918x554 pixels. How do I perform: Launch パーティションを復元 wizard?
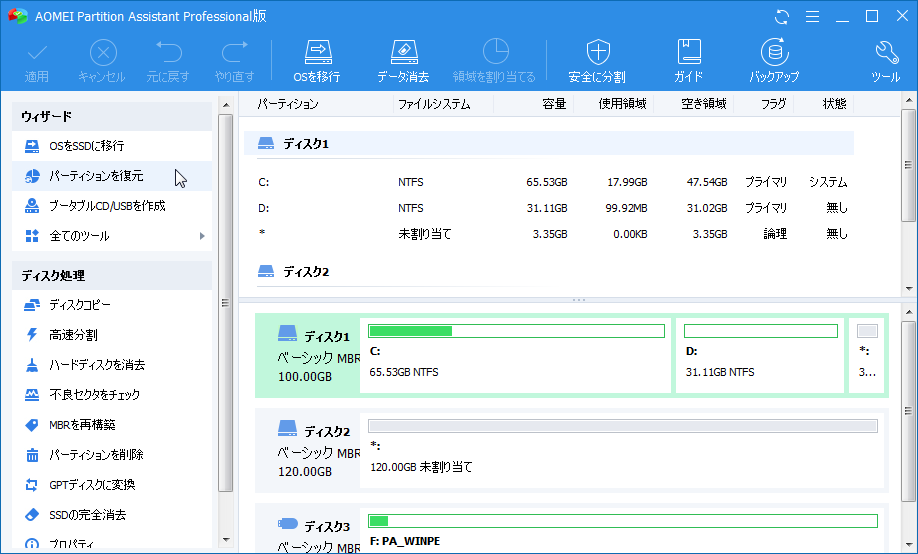[x=112, y=176]
